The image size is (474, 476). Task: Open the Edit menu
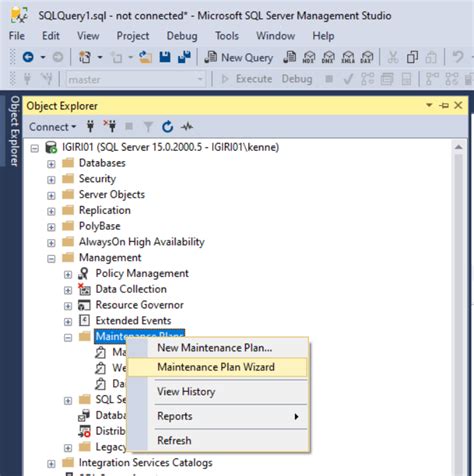[51, 36]
